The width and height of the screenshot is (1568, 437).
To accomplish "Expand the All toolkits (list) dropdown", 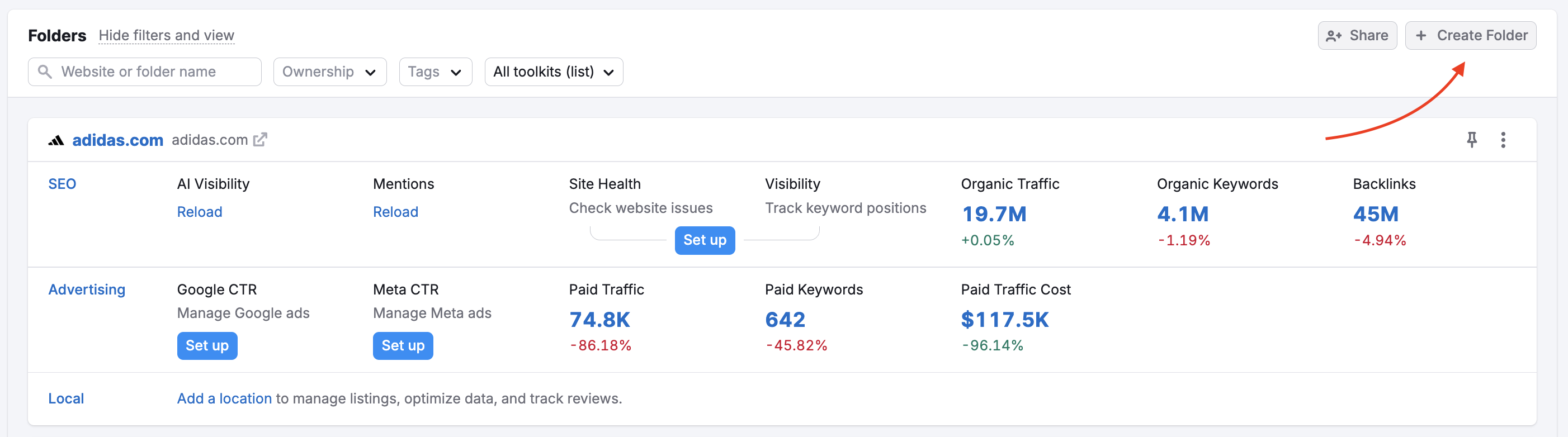I will 553,72.
